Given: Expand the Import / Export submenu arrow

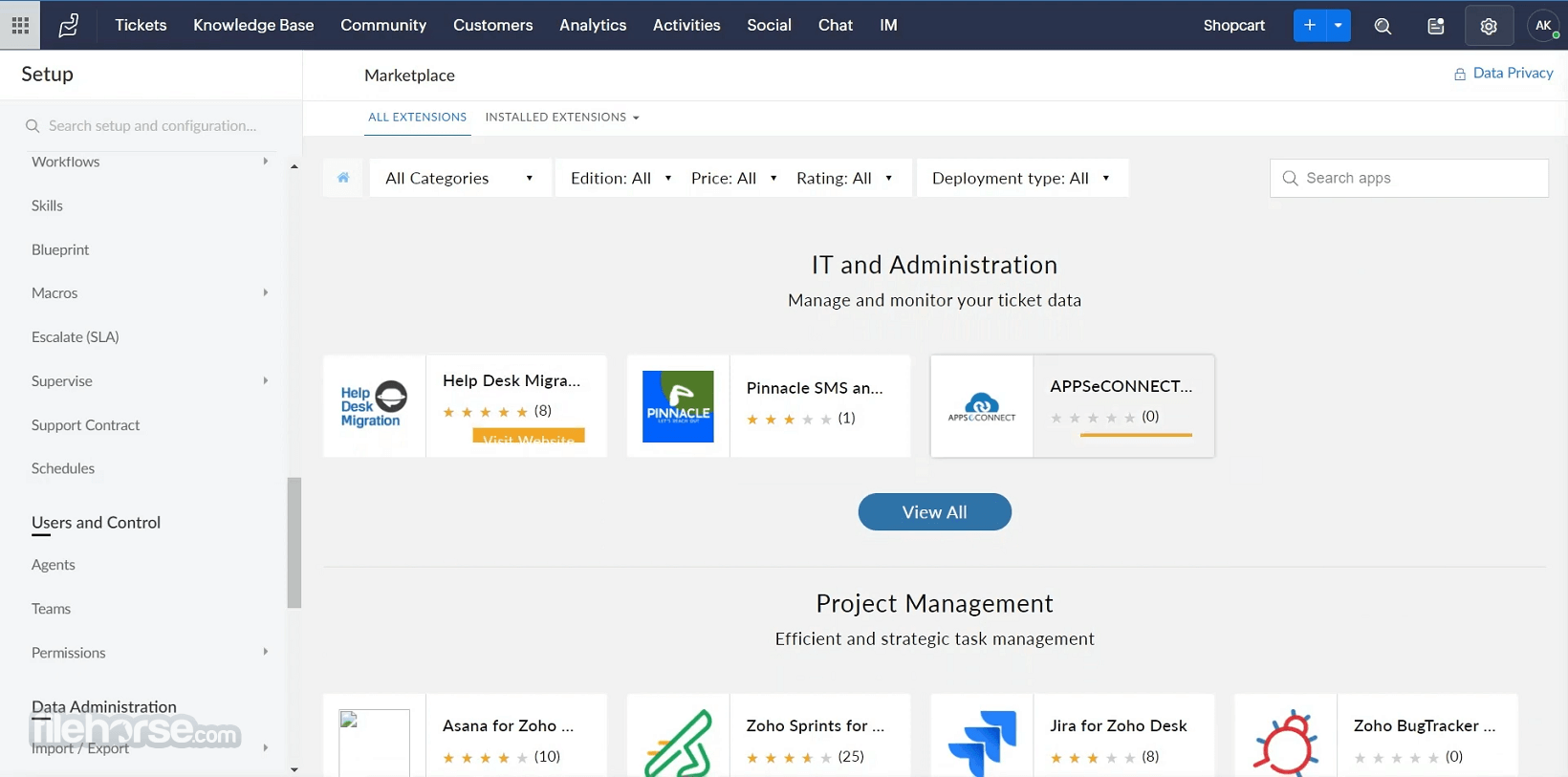Looking at the screenshot, I should pyautogui.click(x=266, y=747).
